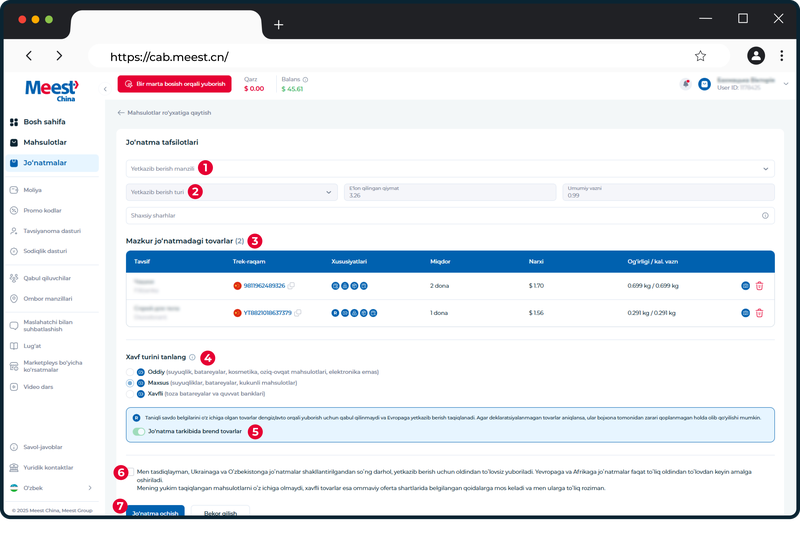Open Yetkazib berish manzili dropdown
Screen dimensions: 800x543
point(450,169)
